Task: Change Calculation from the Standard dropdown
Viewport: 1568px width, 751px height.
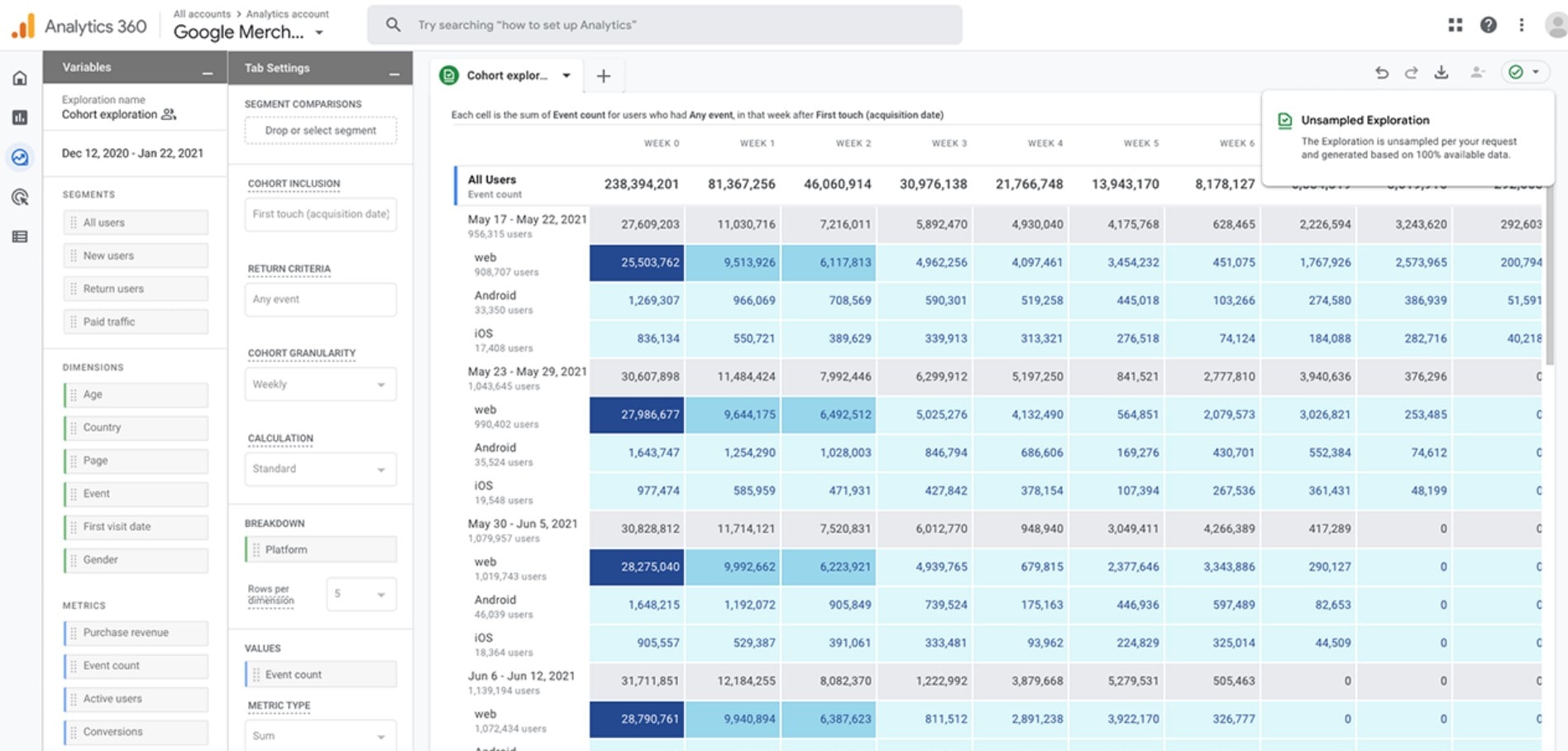Action: (320, 469)
